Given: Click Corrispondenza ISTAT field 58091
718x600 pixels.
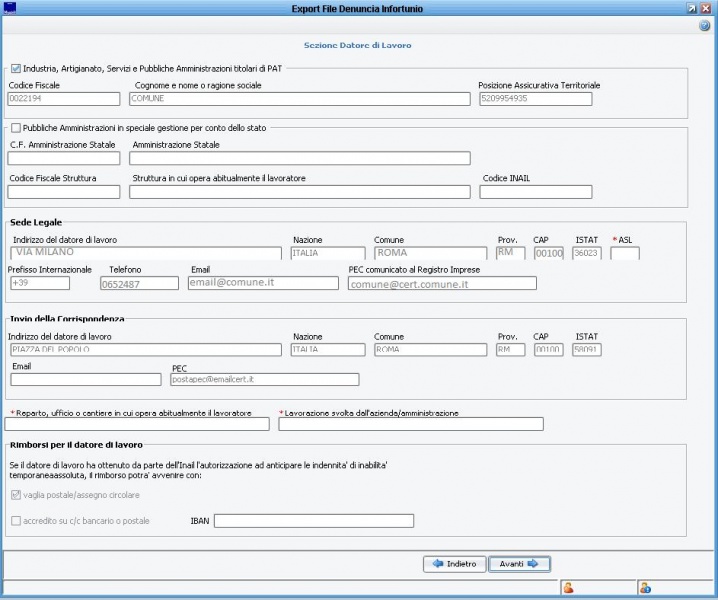Looking at the screenshot, I should pos(587,350).
